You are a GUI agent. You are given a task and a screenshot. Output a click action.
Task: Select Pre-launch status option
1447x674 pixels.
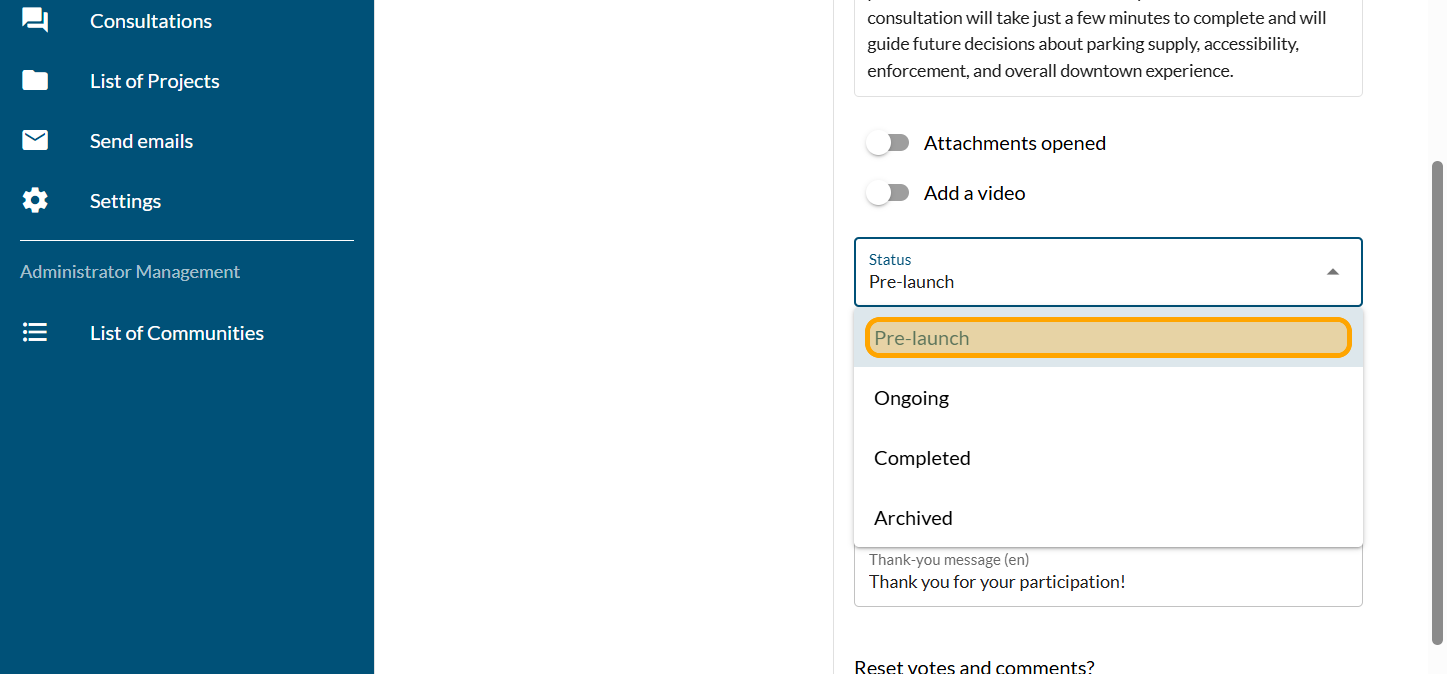[1107, 338]
